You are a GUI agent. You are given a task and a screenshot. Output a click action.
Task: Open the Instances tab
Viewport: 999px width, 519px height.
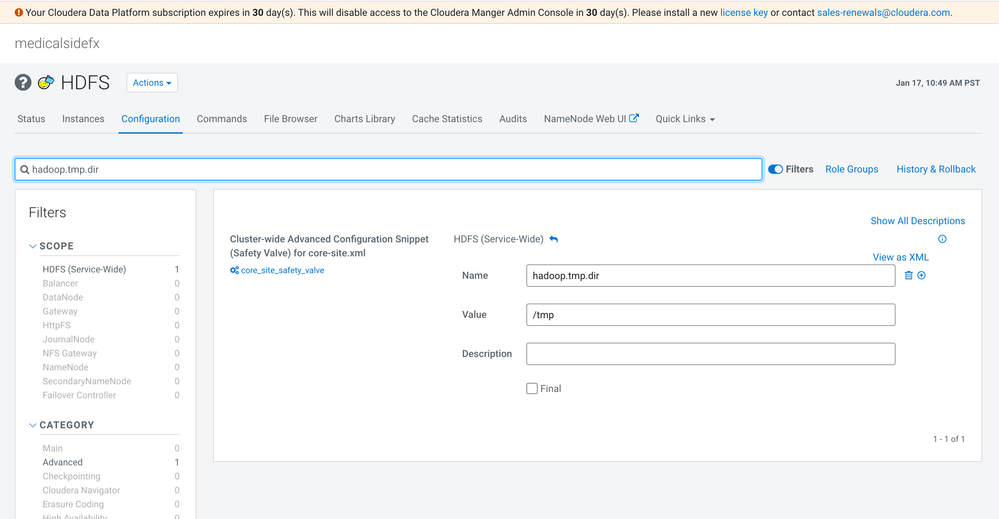pos(83,119)
